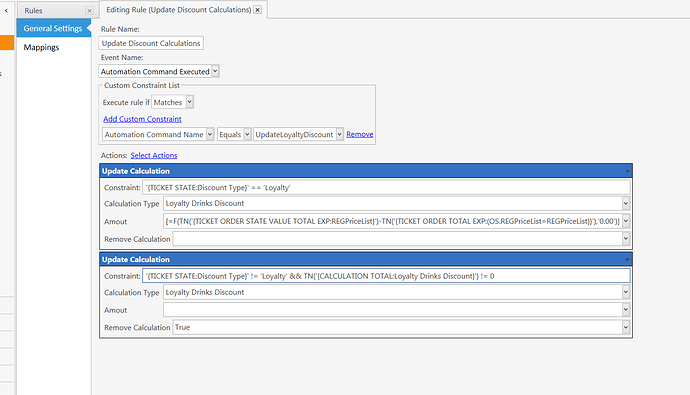Open second action's Amout dropdown arrow
This screenshot has width=690, height=395.
[x=625, y=310]
